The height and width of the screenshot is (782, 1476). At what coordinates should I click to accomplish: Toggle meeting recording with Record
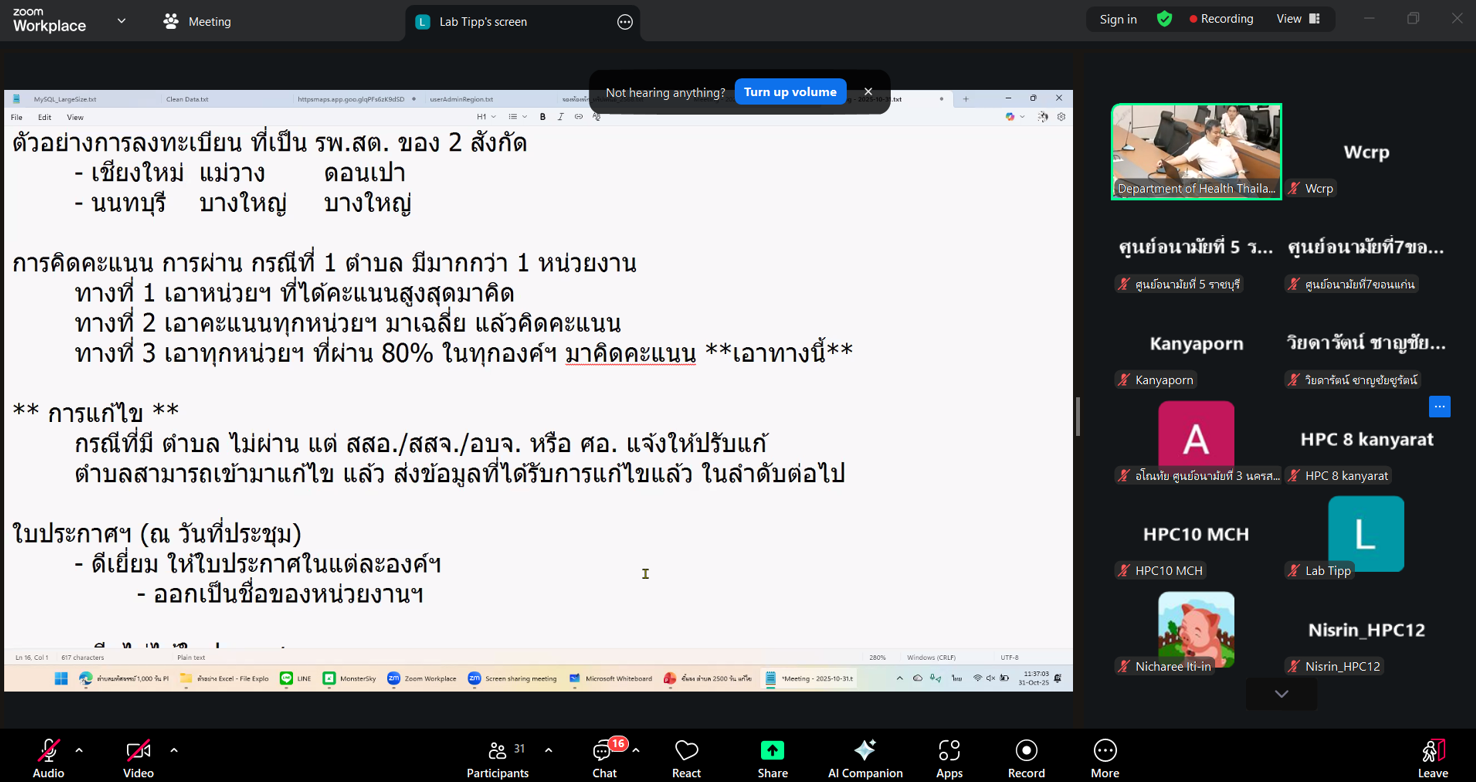tap(1026, 757)
